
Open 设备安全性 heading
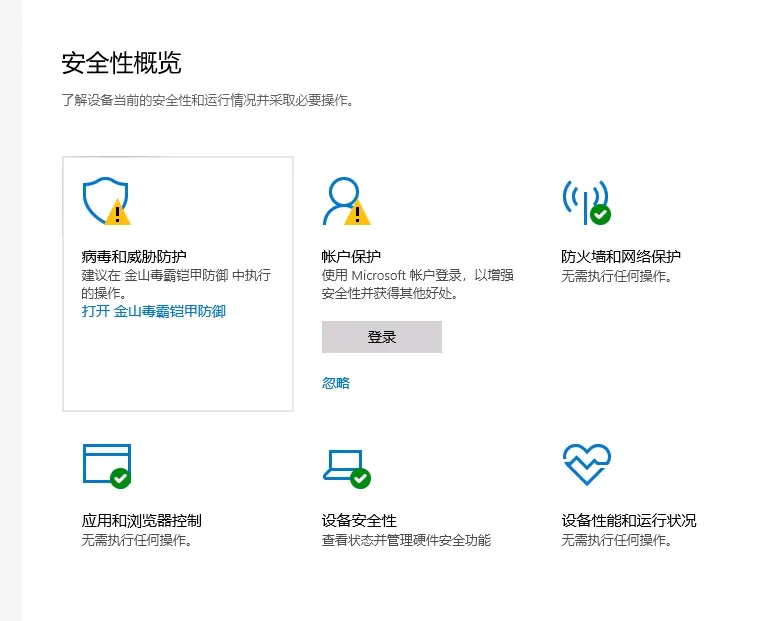359,521
